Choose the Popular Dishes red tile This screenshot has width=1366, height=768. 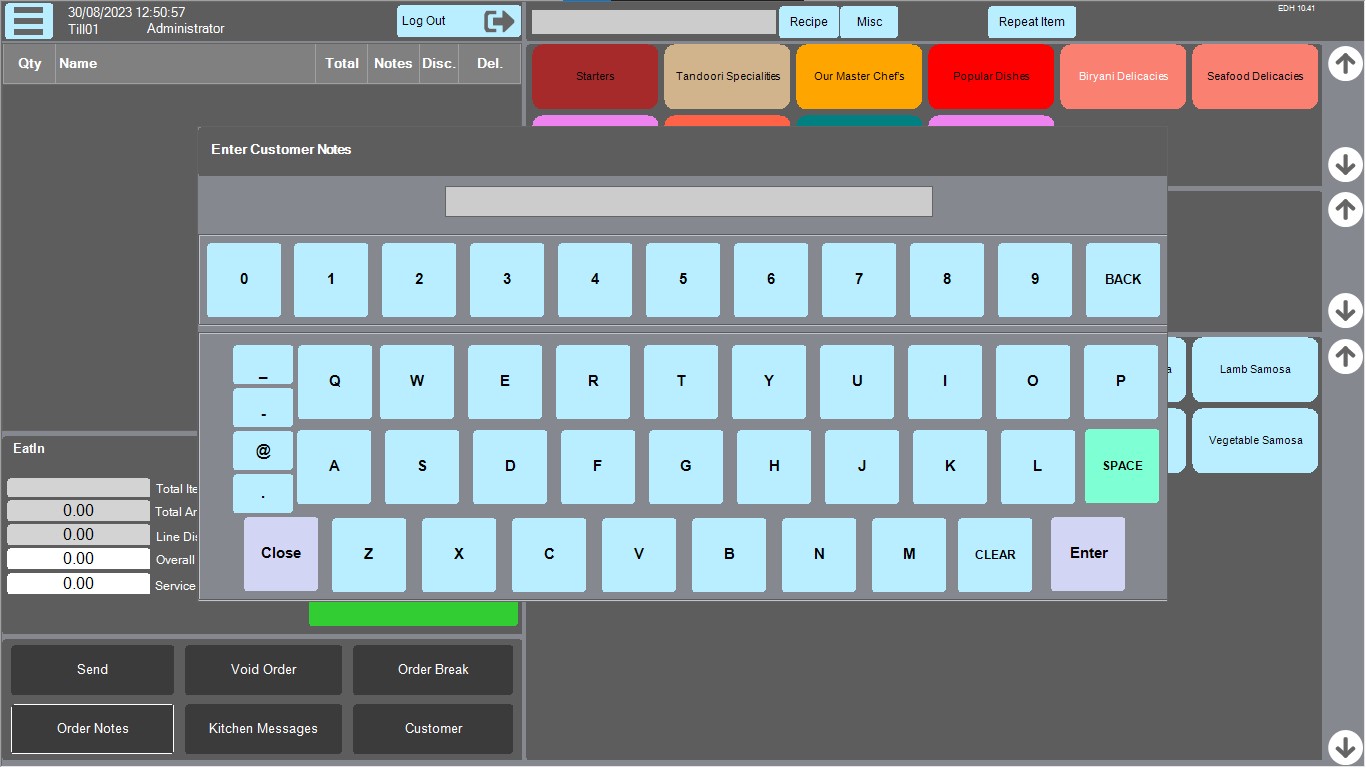991,76
